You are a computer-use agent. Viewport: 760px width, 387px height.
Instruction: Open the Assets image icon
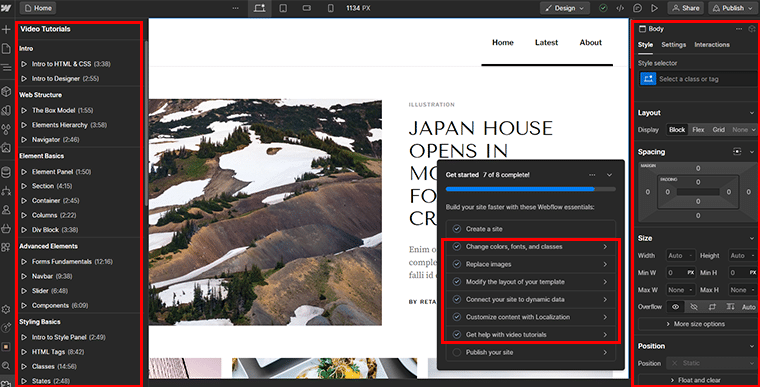click(6, 147)
